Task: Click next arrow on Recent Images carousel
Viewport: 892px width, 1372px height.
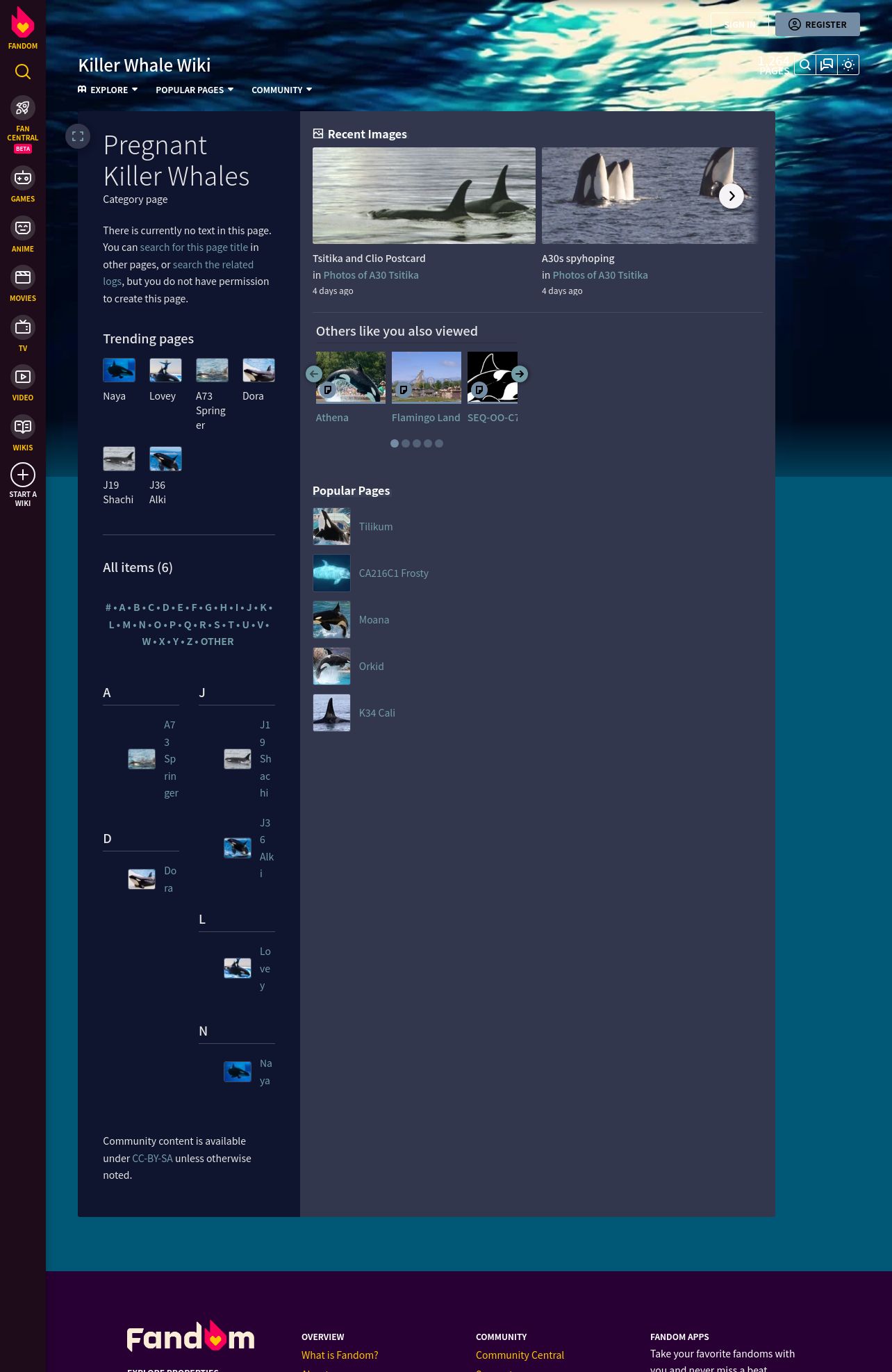Action: coord(732,196)
